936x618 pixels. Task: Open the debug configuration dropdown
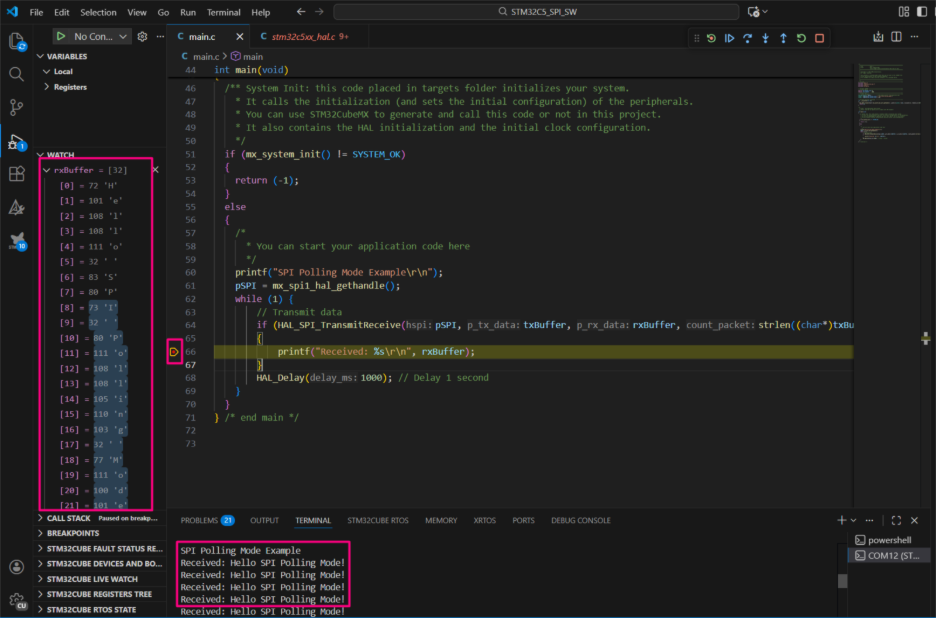[x=101, y=37]
